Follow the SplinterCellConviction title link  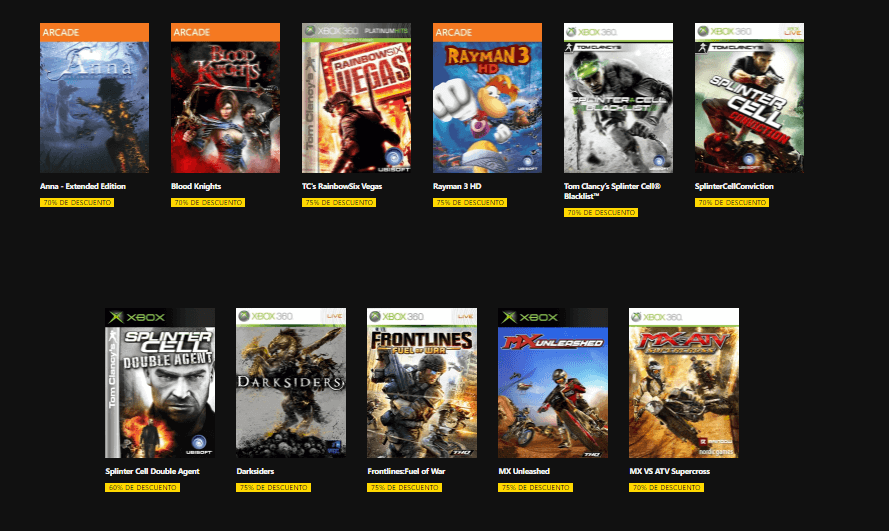tap(734, 186)
